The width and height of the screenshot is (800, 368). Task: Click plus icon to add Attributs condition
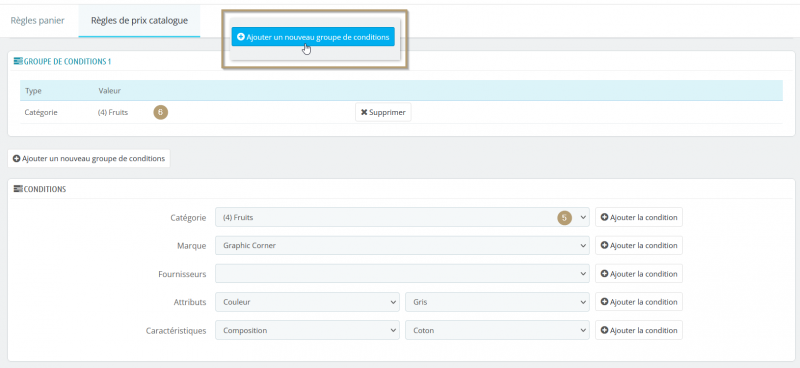(x=605, y=302)
